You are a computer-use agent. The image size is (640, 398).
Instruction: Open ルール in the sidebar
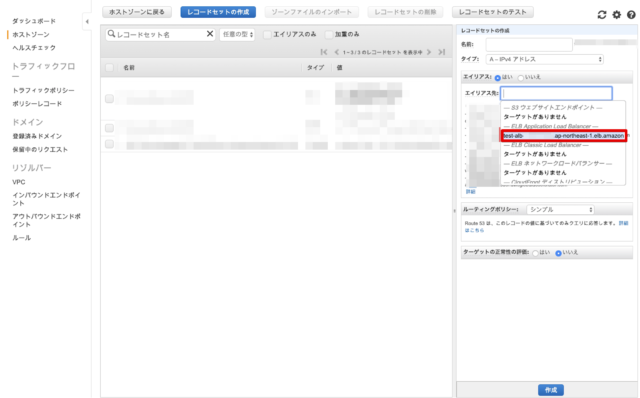21,238
